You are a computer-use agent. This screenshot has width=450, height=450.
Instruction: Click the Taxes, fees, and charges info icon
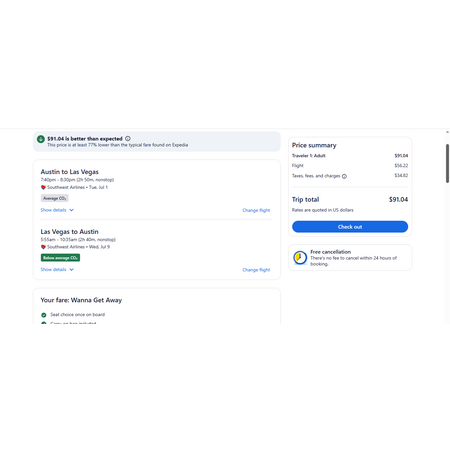(344, 176)
